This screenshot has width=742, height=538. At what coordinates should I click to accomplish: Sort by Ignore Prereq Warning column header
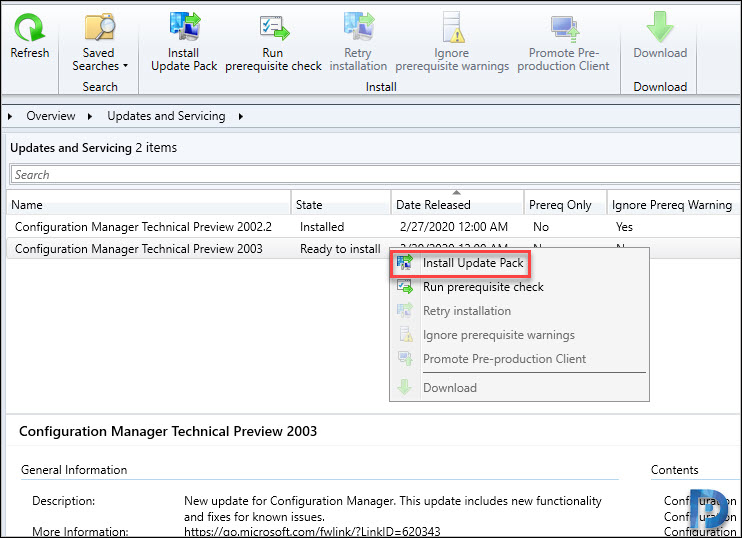(x=674, y=204)
